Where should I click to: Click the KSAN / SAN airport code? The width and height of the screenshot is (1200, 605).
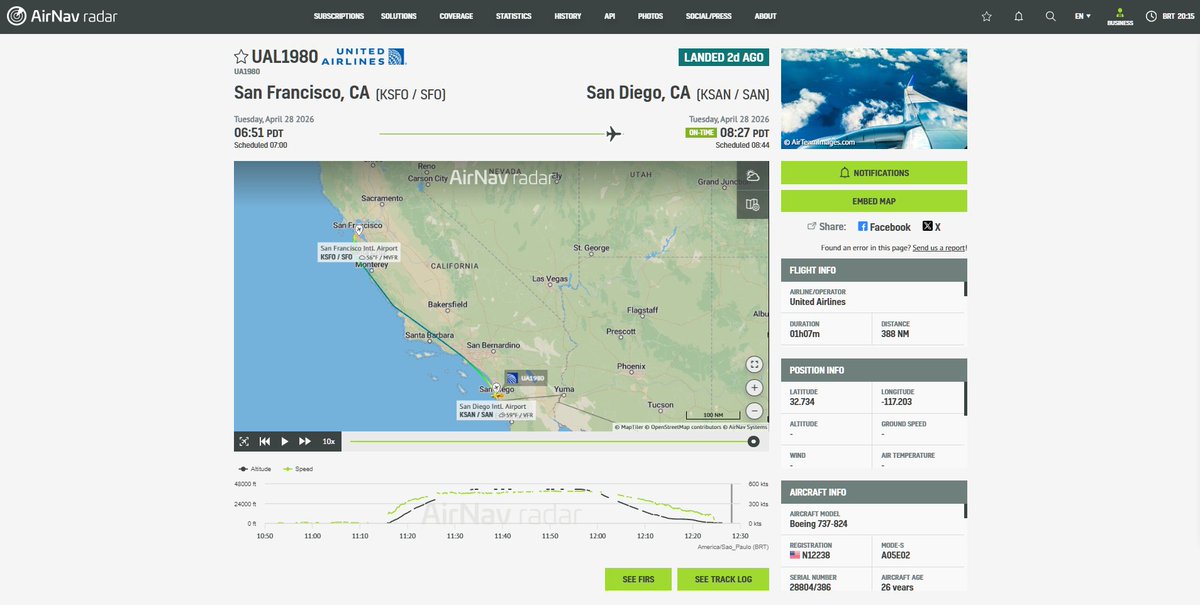tap(733, 95)
